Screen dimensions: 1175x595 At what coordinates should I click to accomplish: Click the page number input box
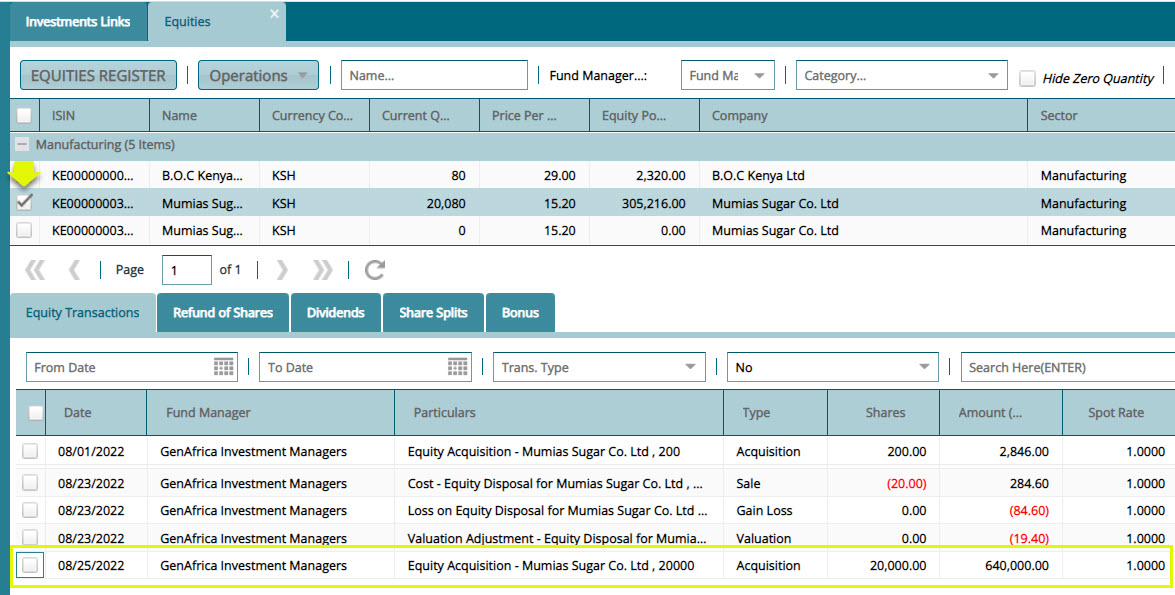coord(187,270)
